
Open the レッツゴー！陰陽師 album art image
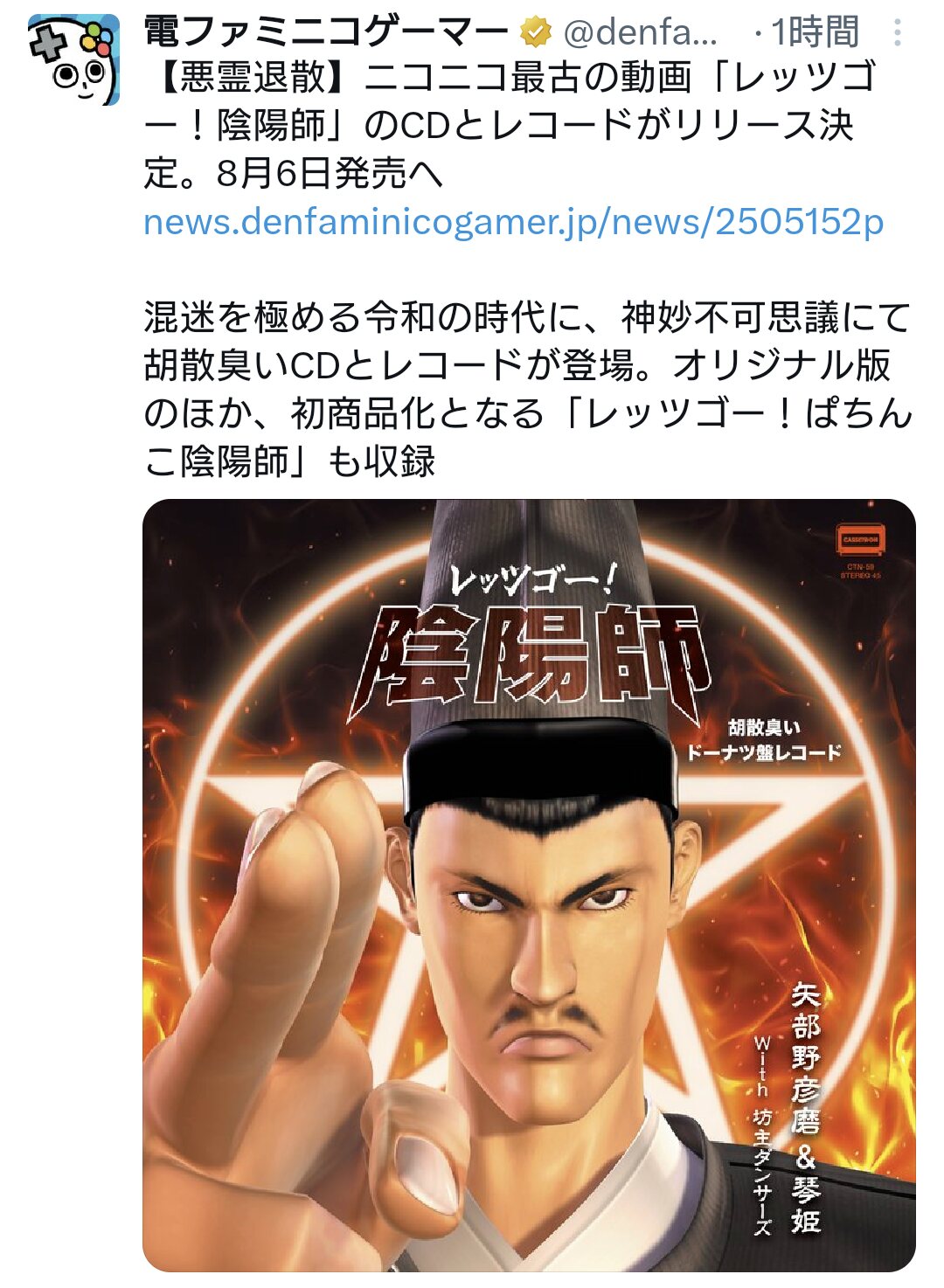[529, 885]
